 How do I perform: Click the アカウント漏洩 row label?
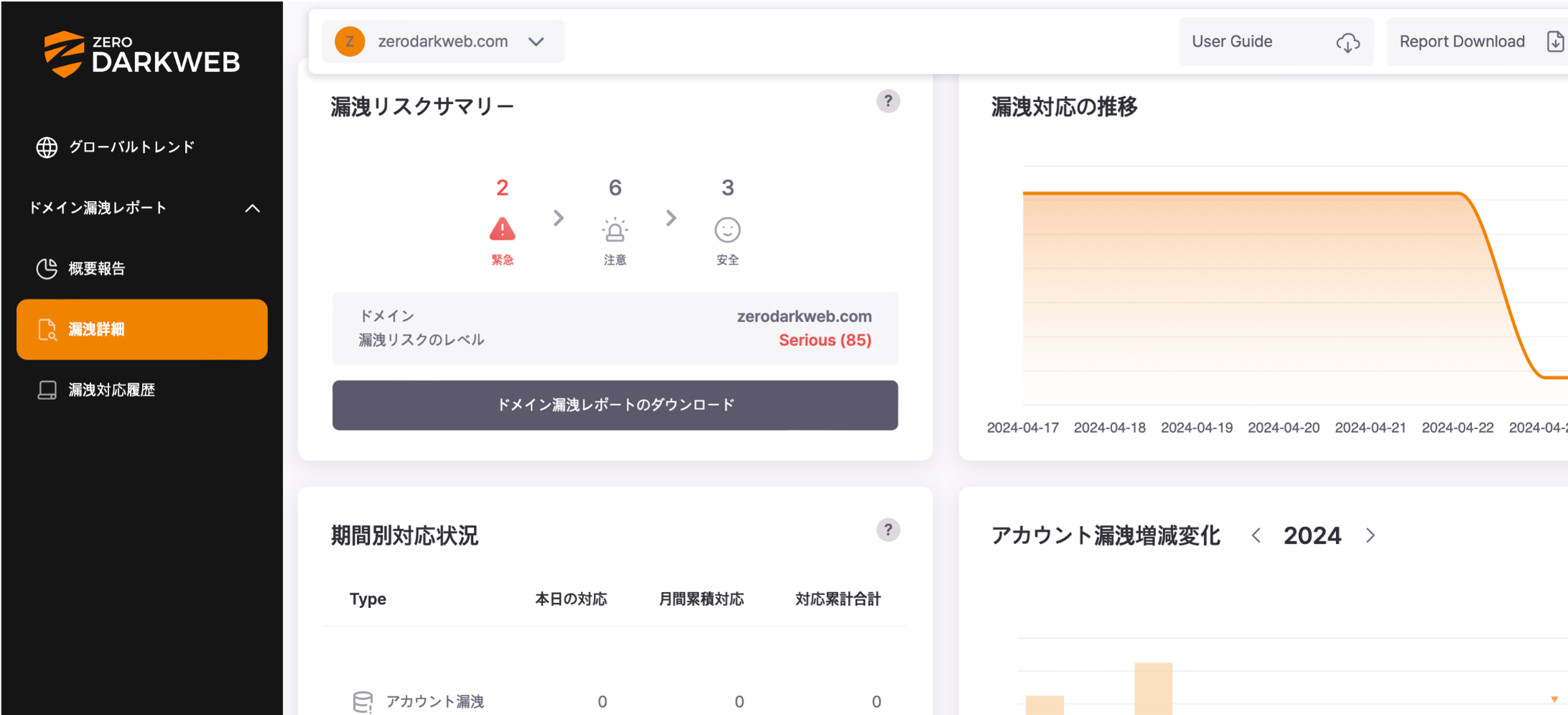pos(435,701)
